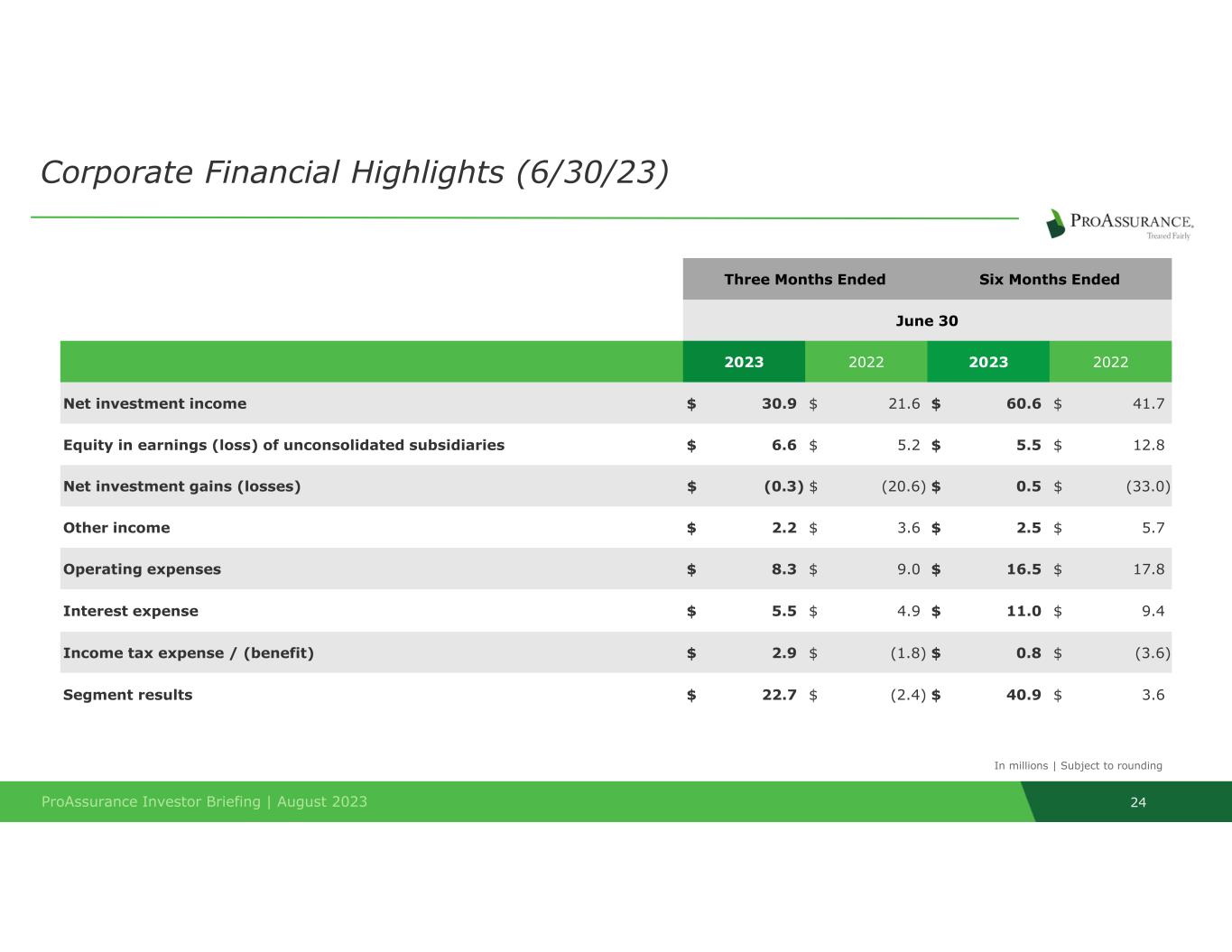Image resolution: width=1232 pixels, height=952 pixels.
Task: Click the June 30 header cell
Action: click(926, 321)
